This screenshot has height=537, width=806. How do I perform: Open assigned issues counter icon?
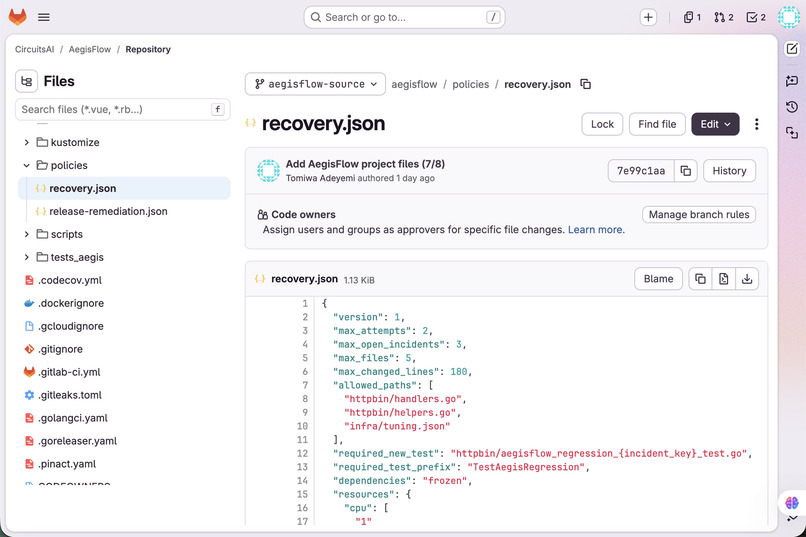point(692,17)
